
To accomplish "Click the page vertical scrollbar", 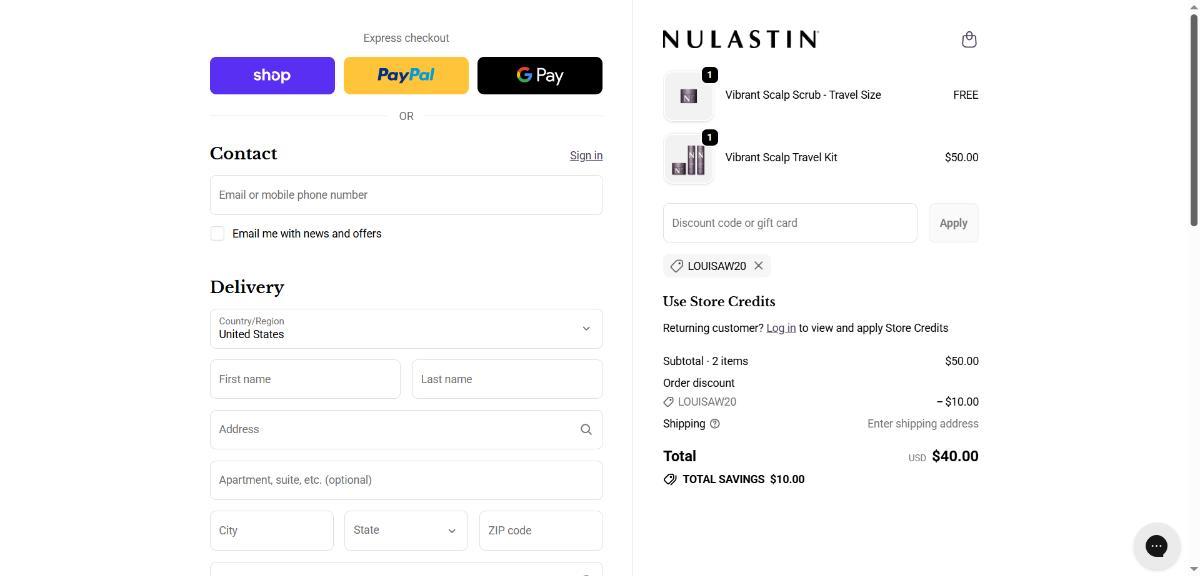I will (1191, 120).
